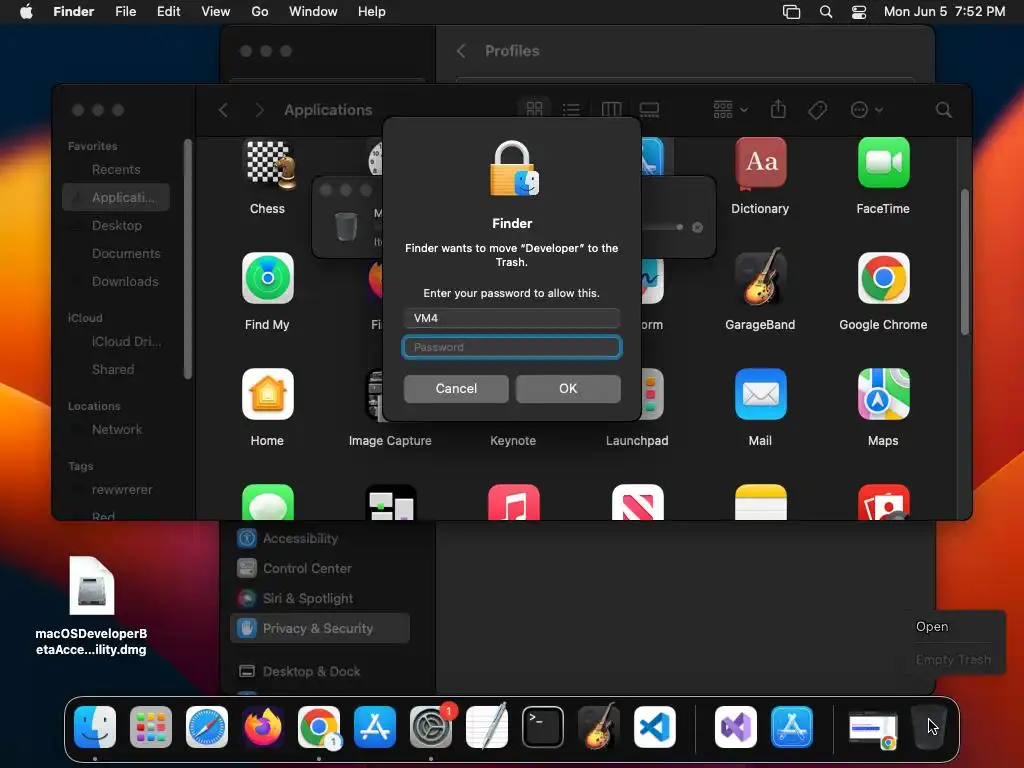
Task: Open Desktop & Dock in System Settings
Action: pyautogui.click(x=320, y=671)
